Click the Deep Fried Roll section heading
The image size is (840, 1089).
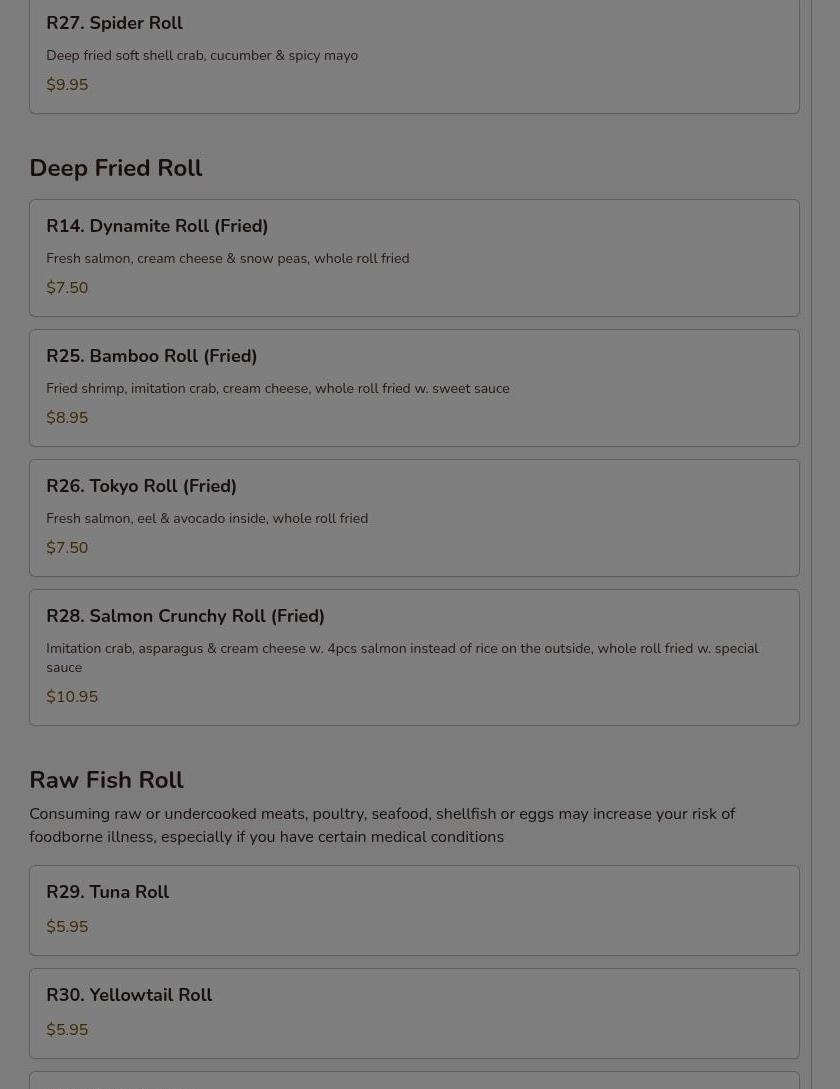[x=116, y=168]
